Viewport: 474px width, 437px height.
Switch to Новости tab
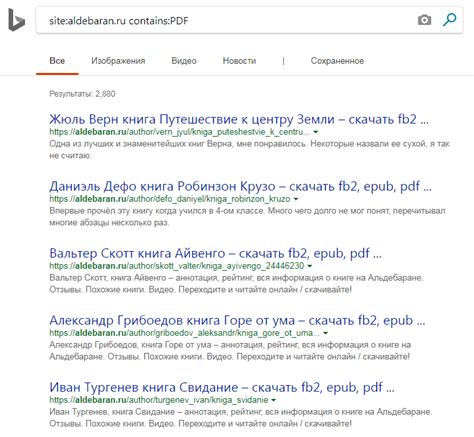239,61
